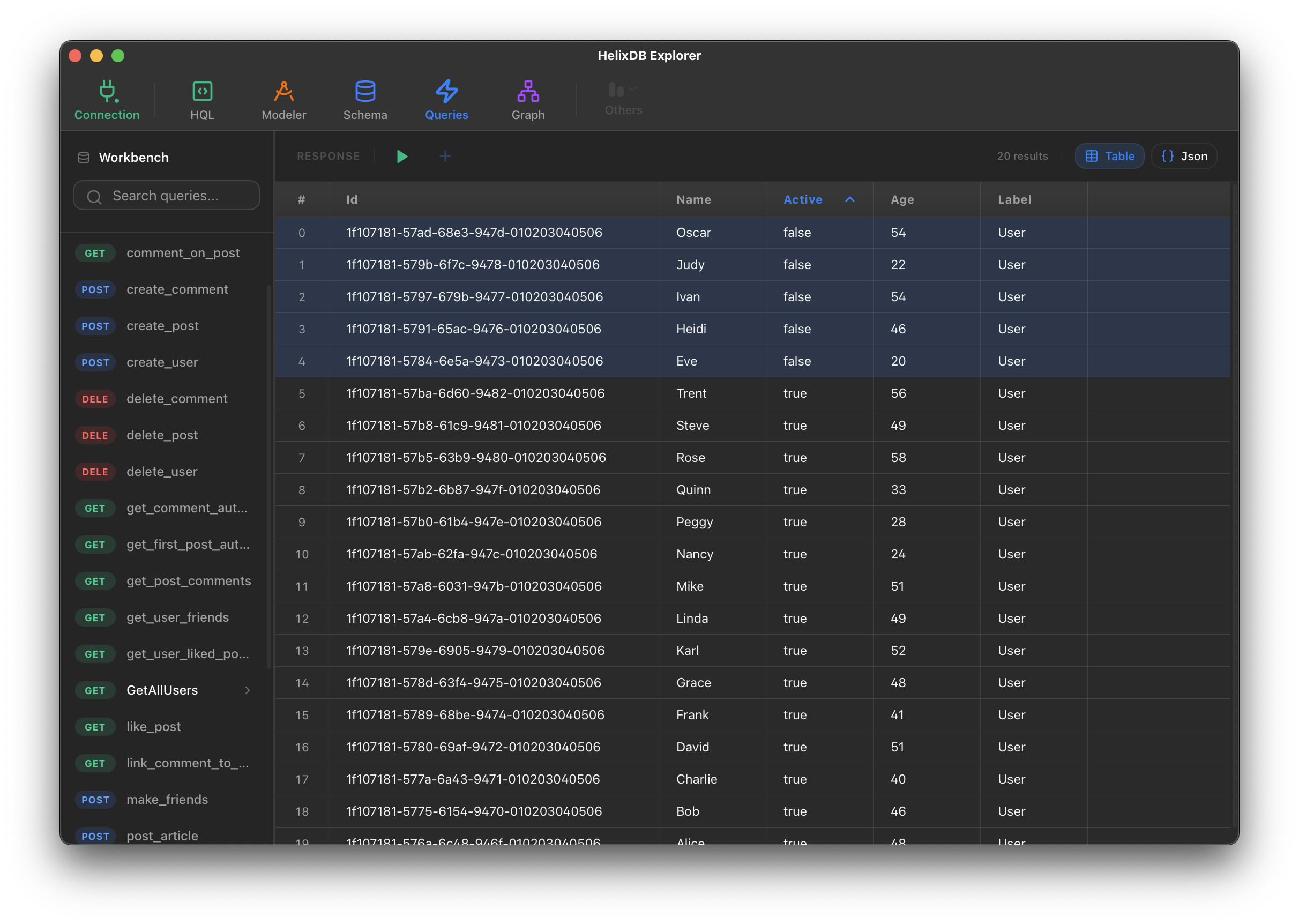Open the Modeler view

tap(283, 100)
